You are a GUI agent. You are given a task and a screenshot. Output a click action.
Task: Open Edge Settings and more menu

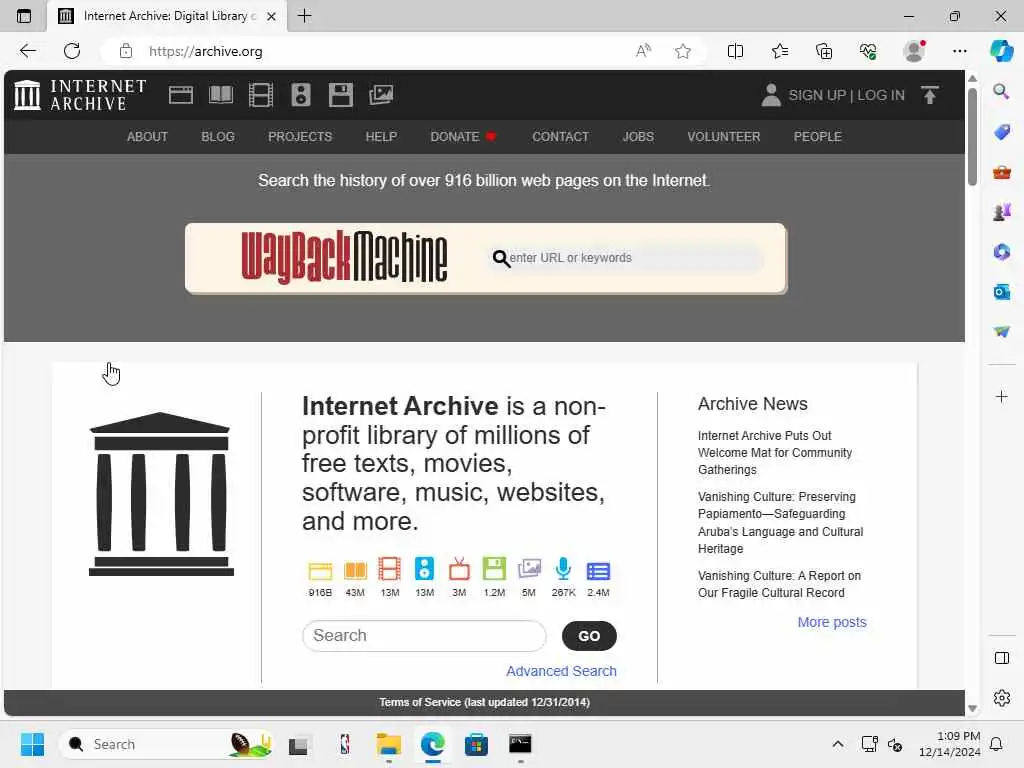point(959,52)
